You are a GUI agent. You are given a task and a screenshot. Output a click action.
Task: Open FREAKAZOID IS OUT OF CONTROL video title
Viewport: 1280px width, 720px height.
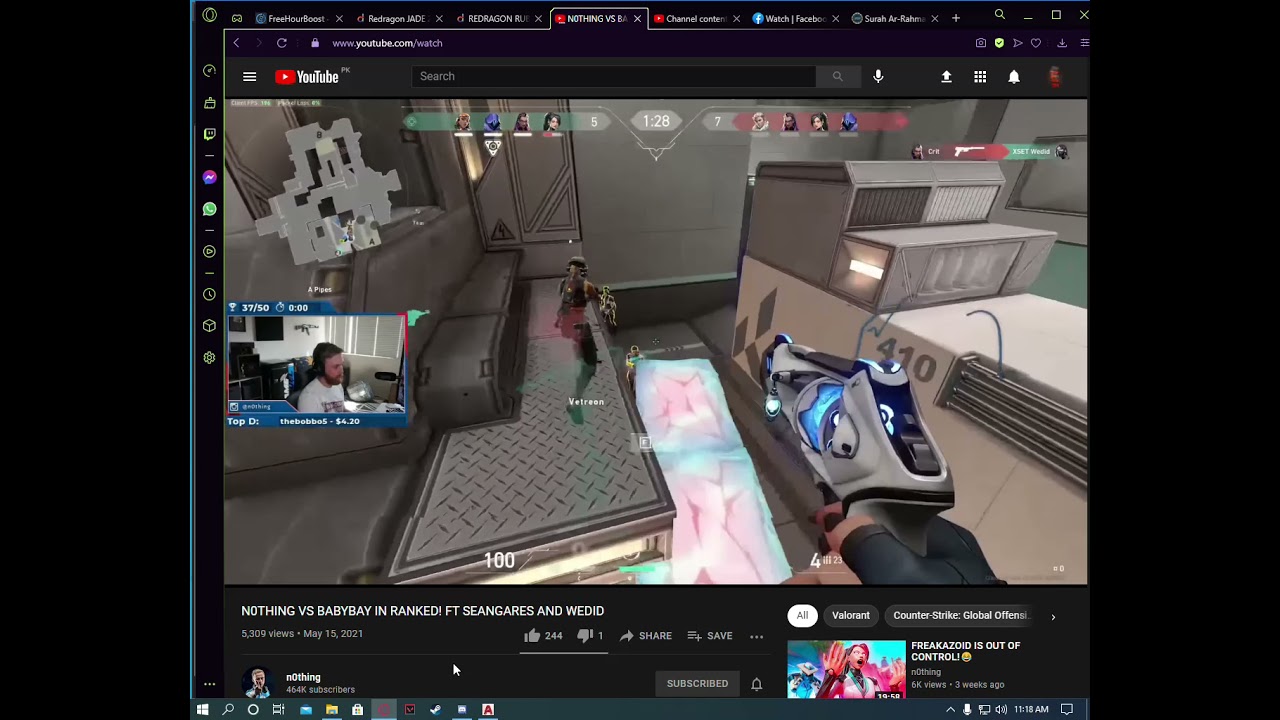(965, 651)
